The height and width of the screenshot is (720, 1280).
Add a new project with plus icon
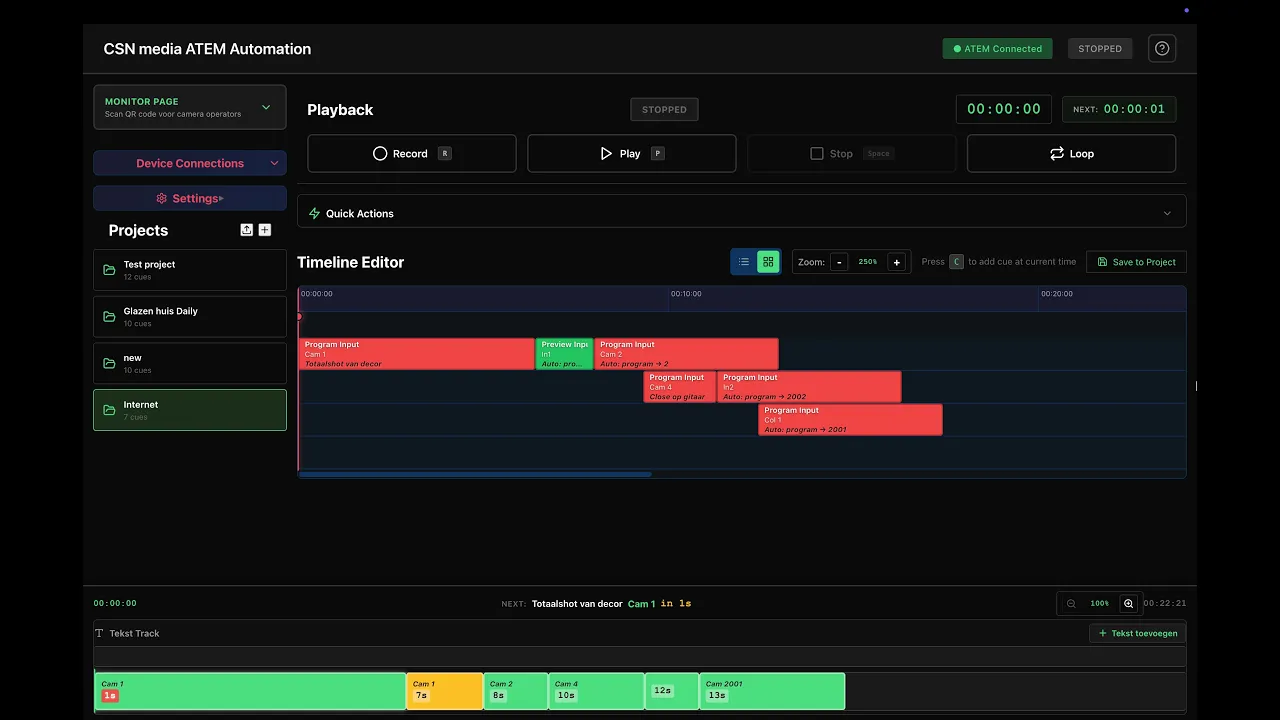[x=265, y=230]
